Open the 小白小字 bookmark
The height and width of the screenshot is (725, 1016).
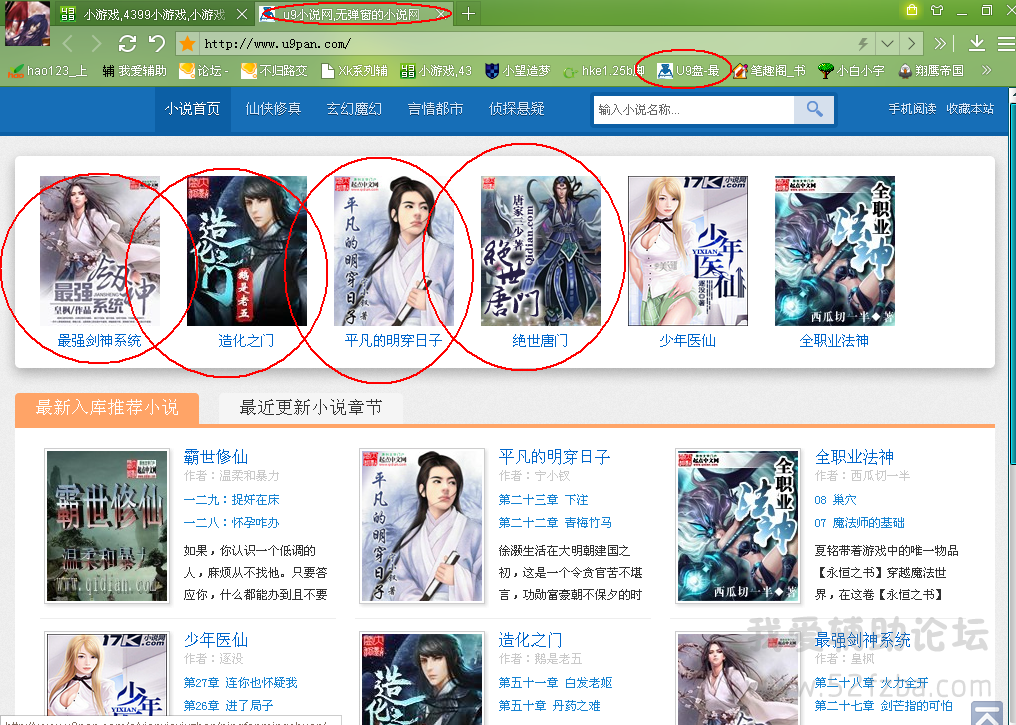(x=851, y=71)
